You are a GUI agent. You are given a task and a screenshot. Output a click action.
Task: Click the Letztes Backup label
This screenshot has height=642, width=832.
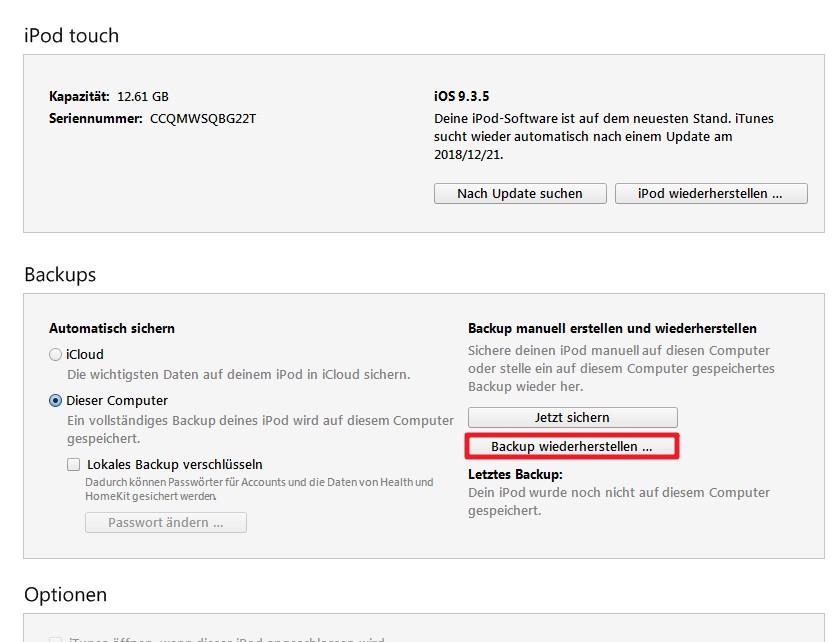(x=515, y=474)
